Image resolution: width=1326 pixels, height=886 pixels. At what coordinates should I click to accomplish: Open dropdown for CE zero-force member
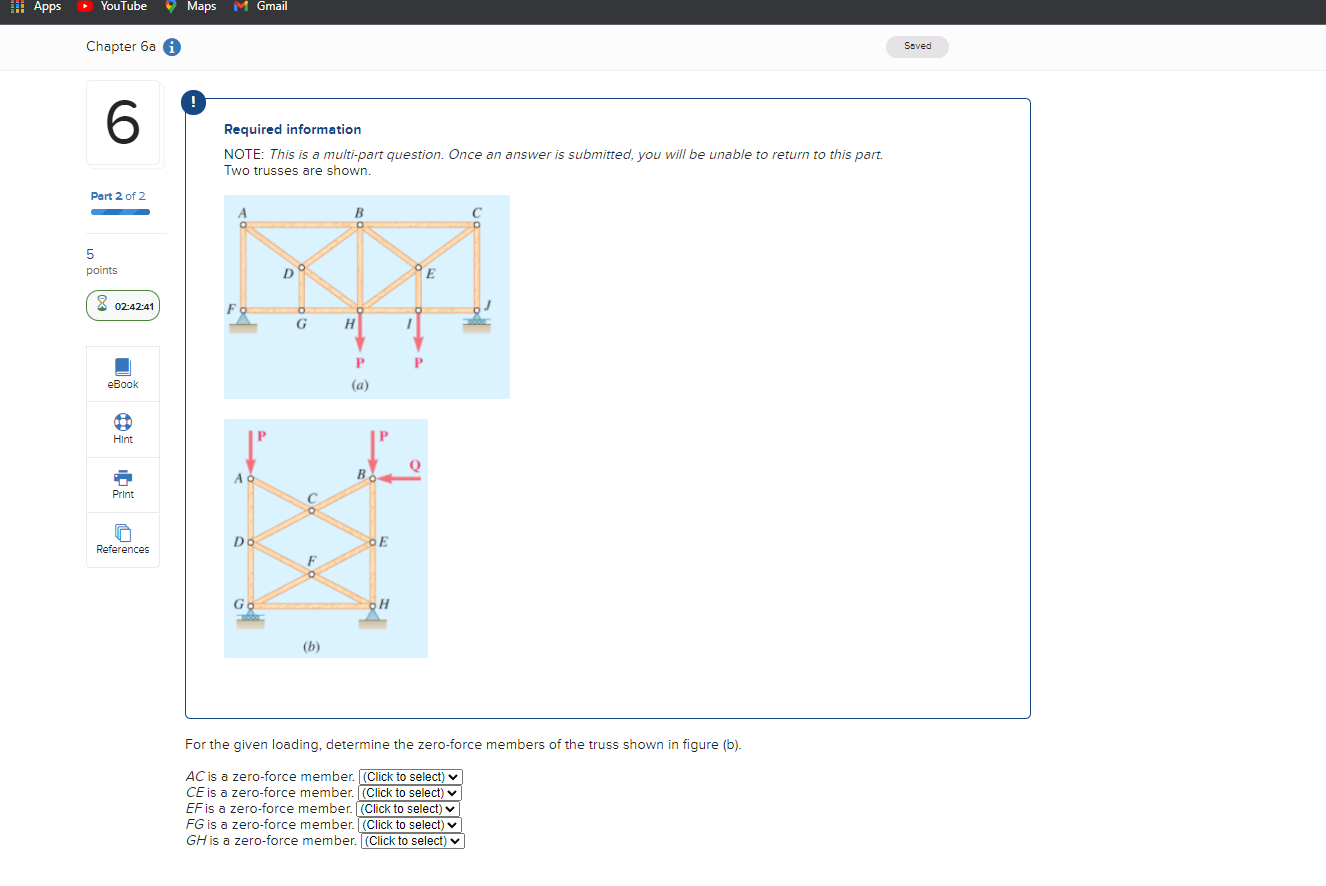click(410, 793)
